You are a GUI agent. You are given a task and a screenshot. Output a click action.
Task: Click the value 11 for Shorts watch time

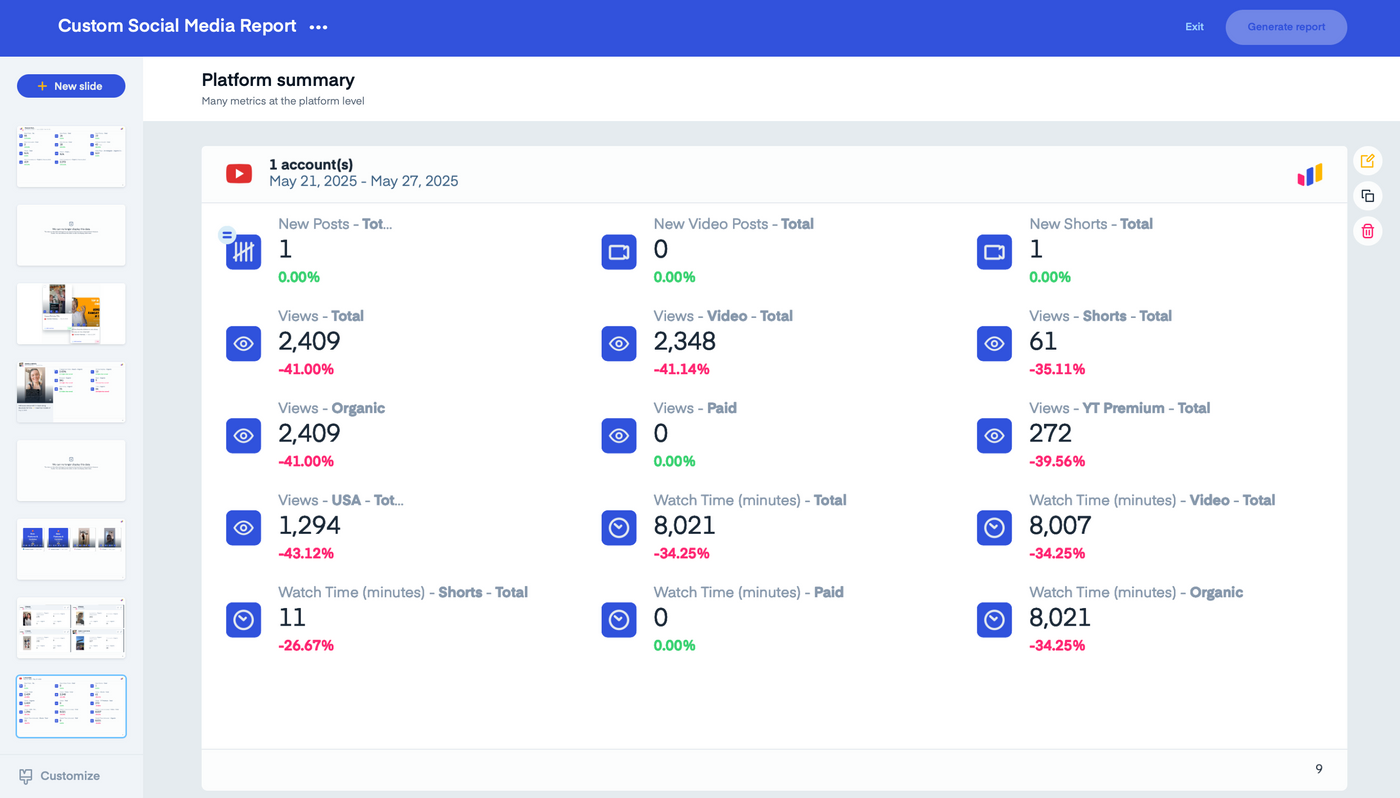point(292,617)
